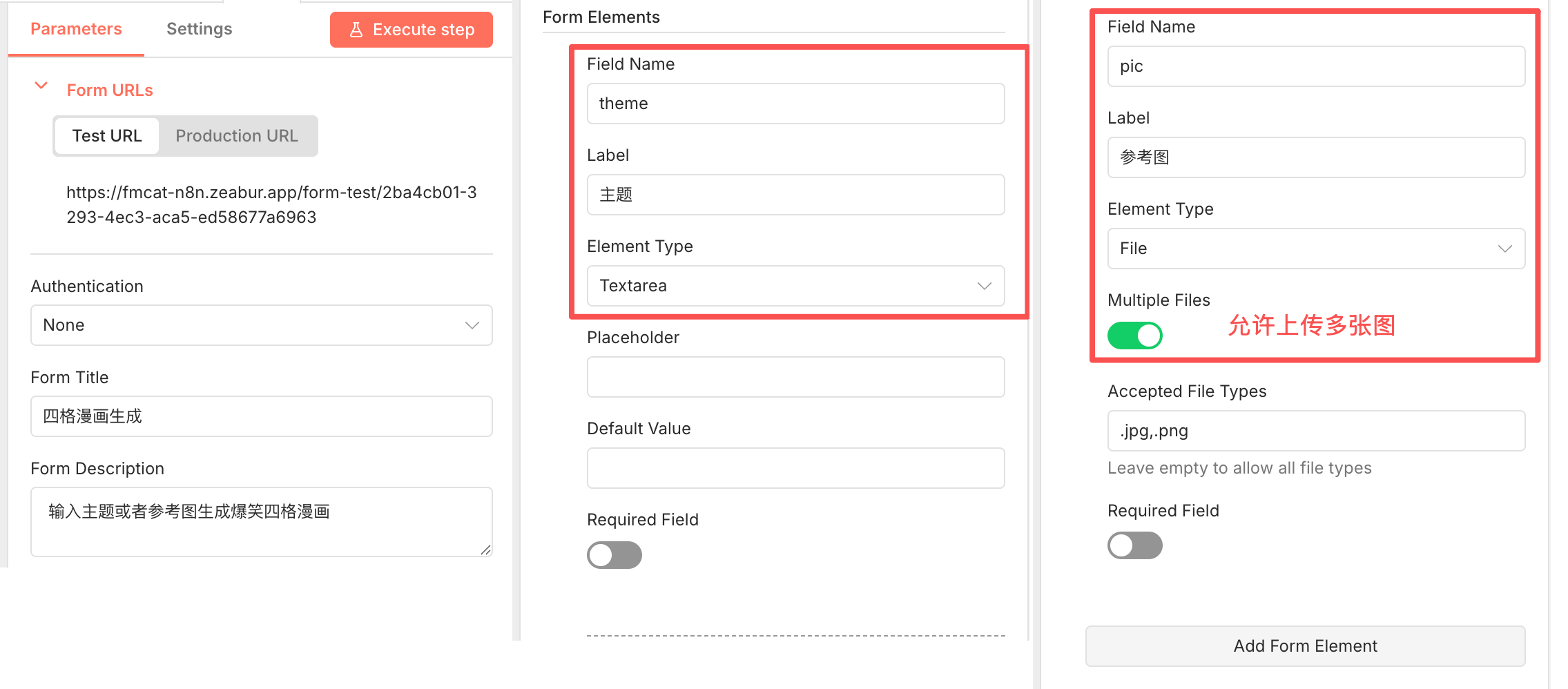
Task: Click the Authentication dropdown arrow icon
Action: coord(472,325)
